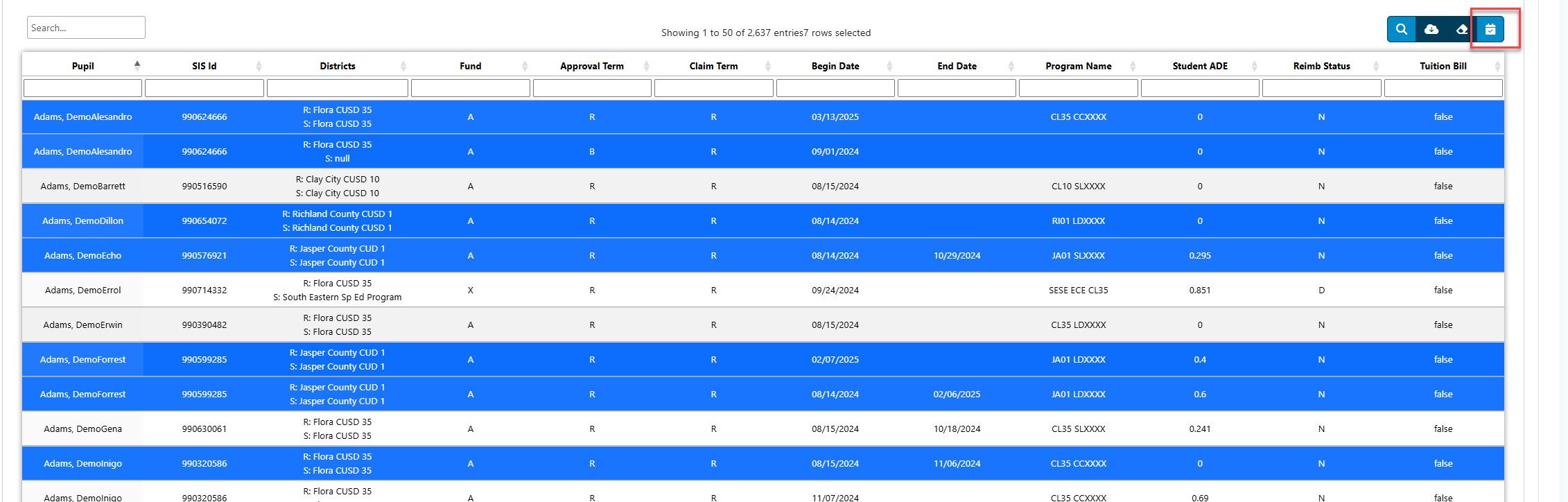This screenshot has width=1568, height=502.
Task: Click the Approval Term filter field
Action: click(592, 88)
